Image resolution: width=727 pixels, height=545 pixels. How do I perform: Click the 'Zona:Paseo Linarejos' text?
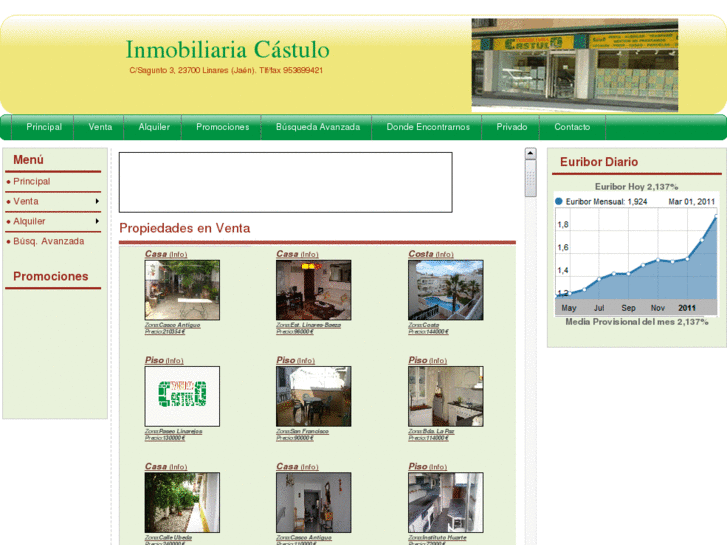click(x=173, y=431)
